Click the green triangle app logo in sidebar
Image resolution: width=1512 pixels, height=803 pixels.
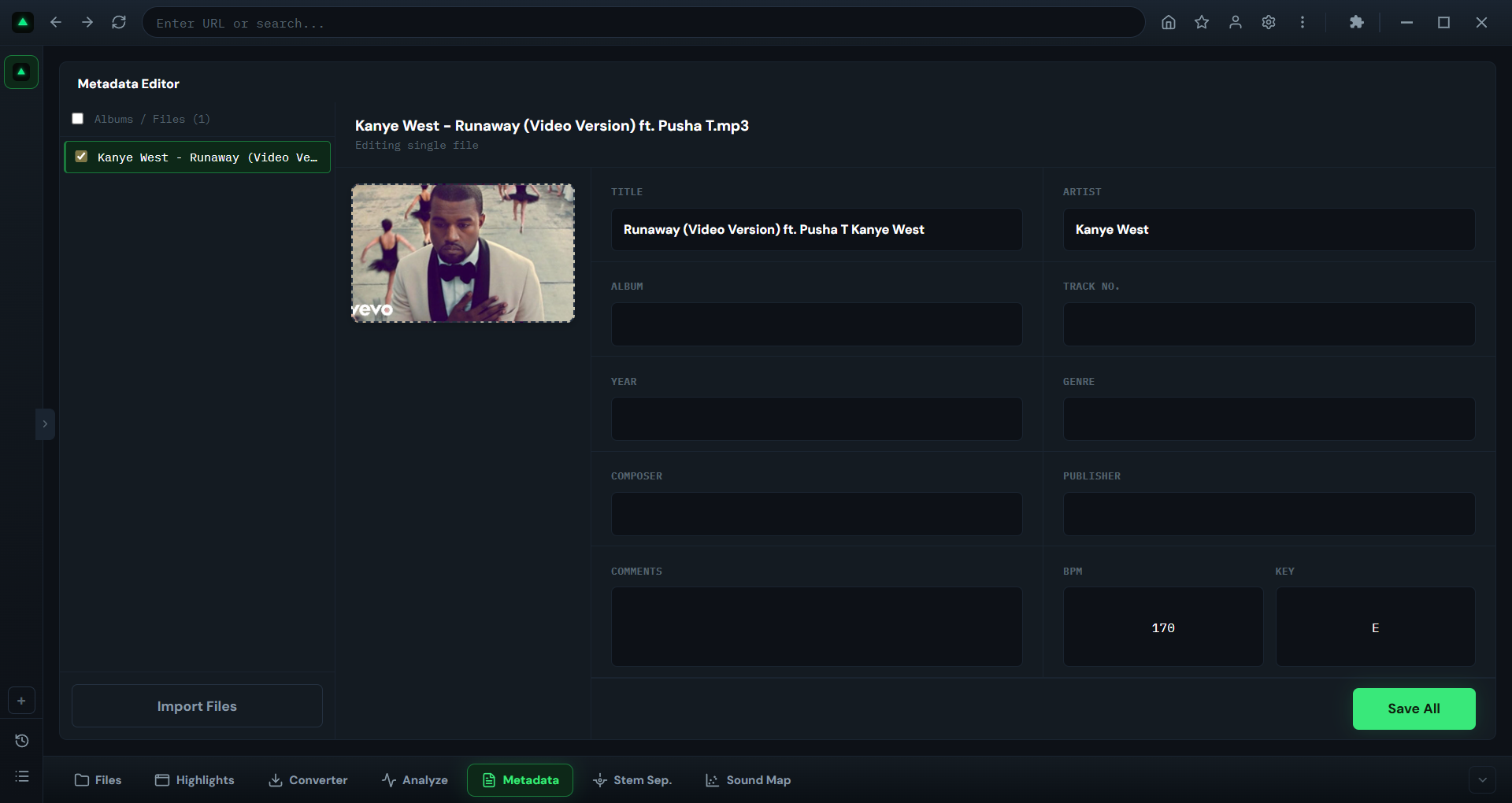[21, 72]
